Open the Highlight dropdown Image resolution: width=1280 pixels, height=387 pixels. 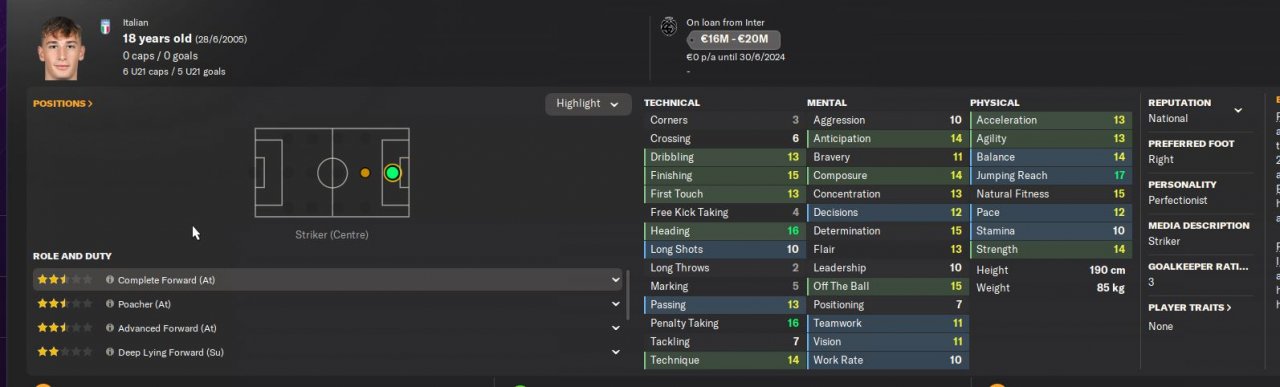(x=588, y=103)
